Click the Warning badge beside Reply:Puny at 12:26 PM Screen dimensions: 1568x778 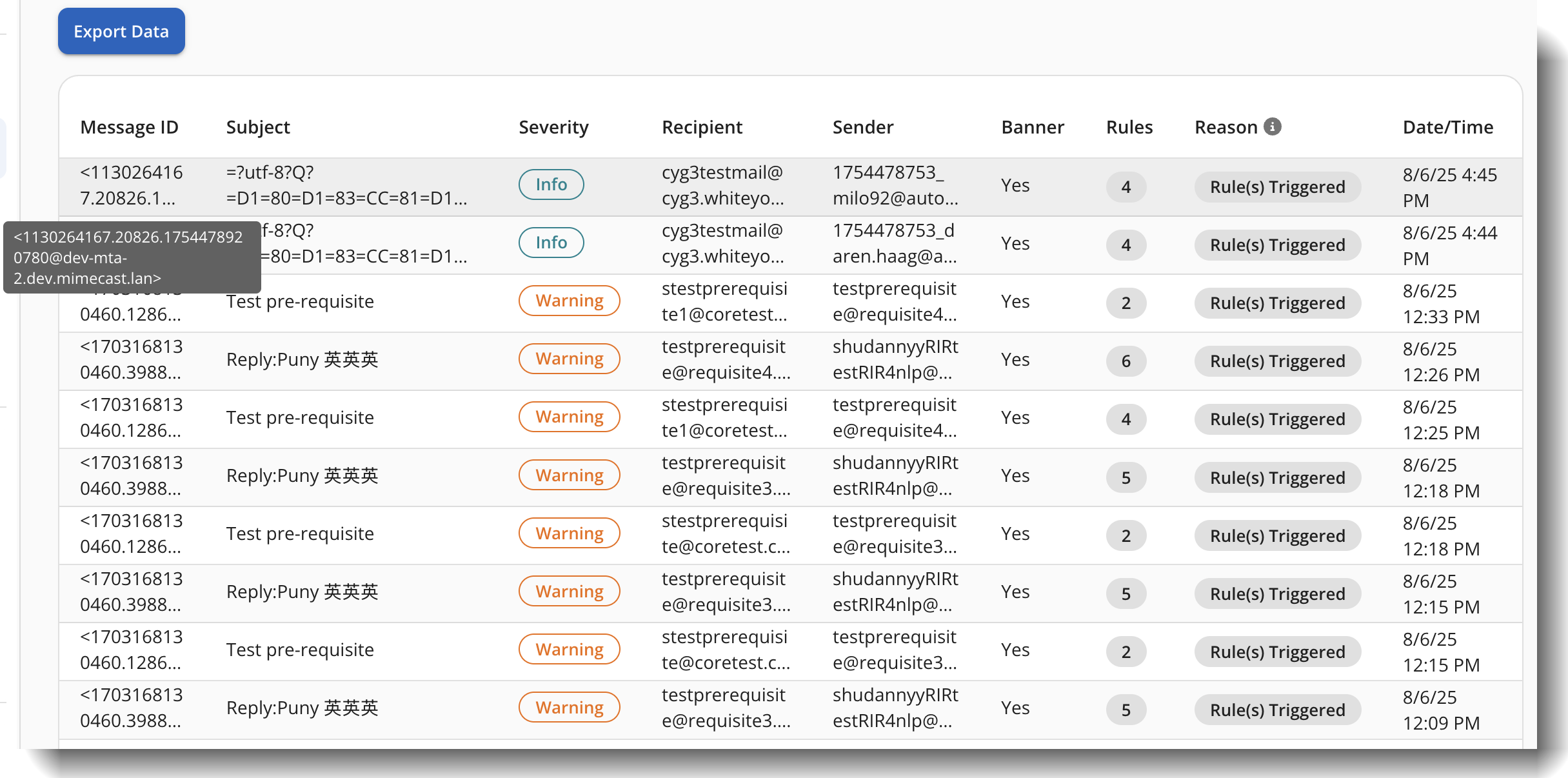569,358
